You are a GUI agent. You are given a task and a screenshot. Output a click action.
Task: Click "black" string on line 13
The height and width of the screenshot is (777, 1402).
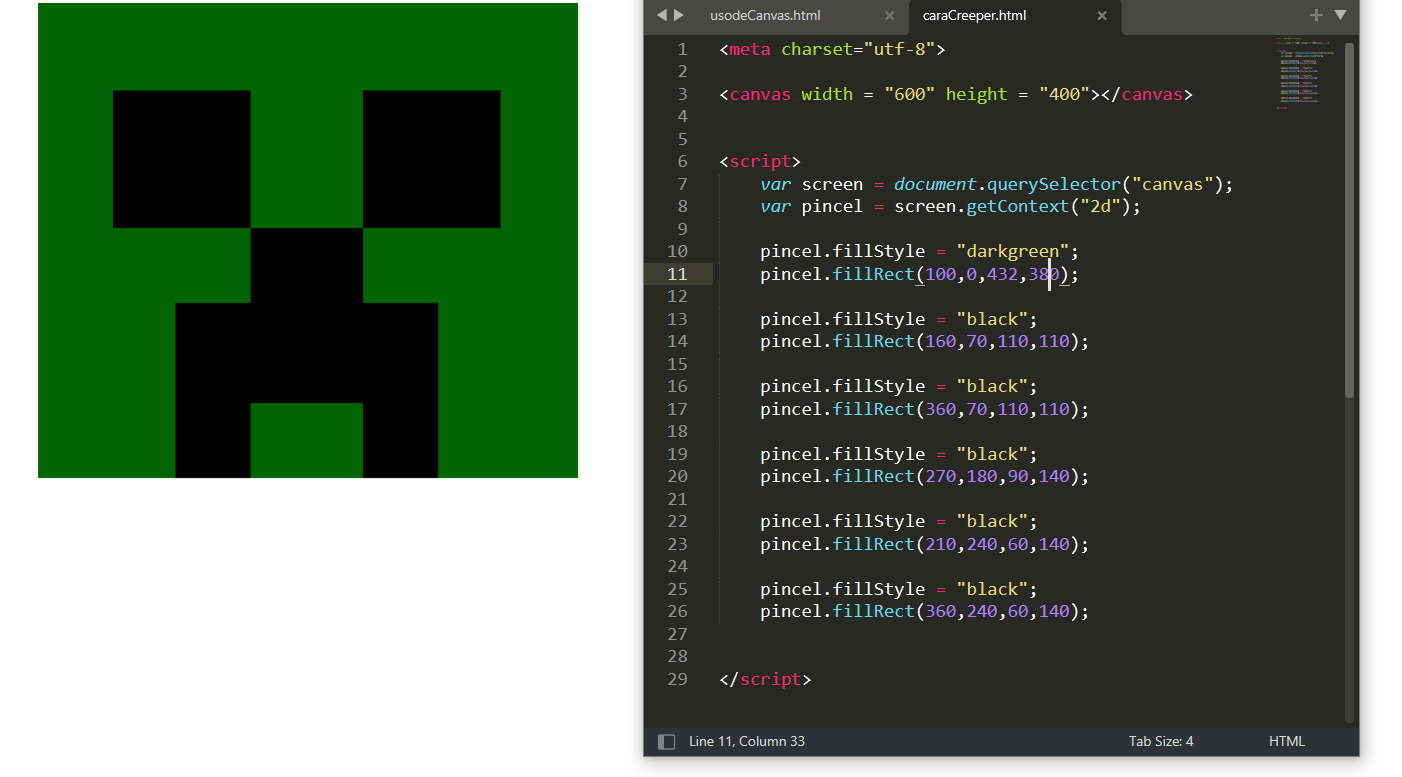coord(992,319)
